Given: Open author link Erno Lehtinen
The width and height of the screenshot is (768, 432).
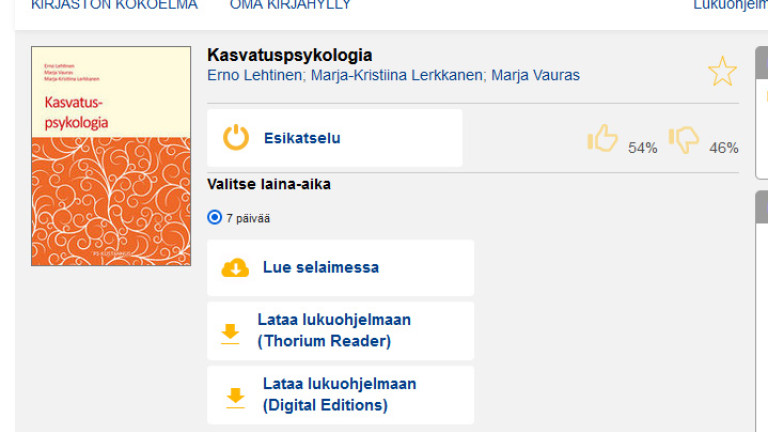Looking at the screenshot, I should pos(254,76).
